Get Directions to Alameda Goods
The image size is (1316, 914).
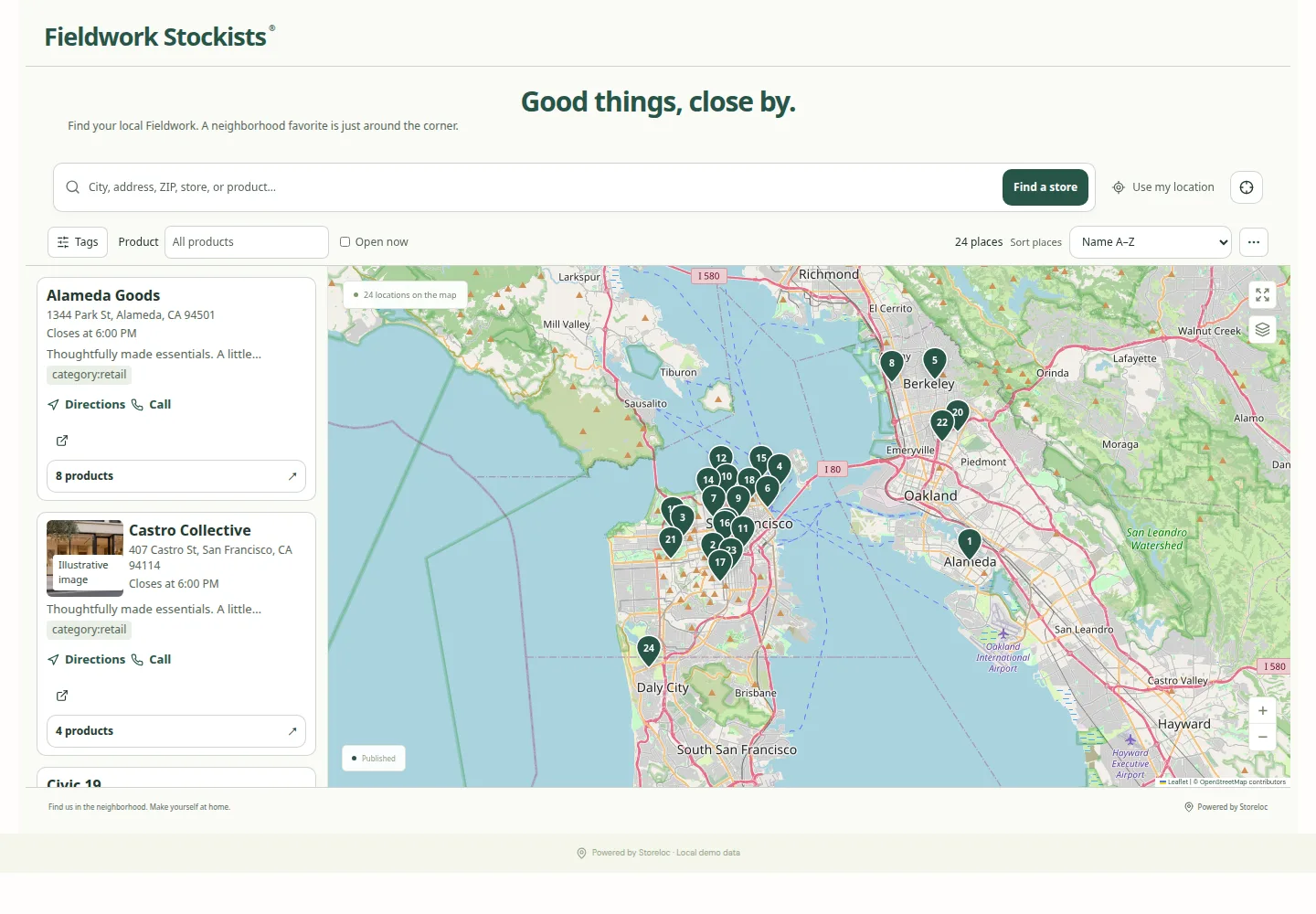[x=87, y=405]
